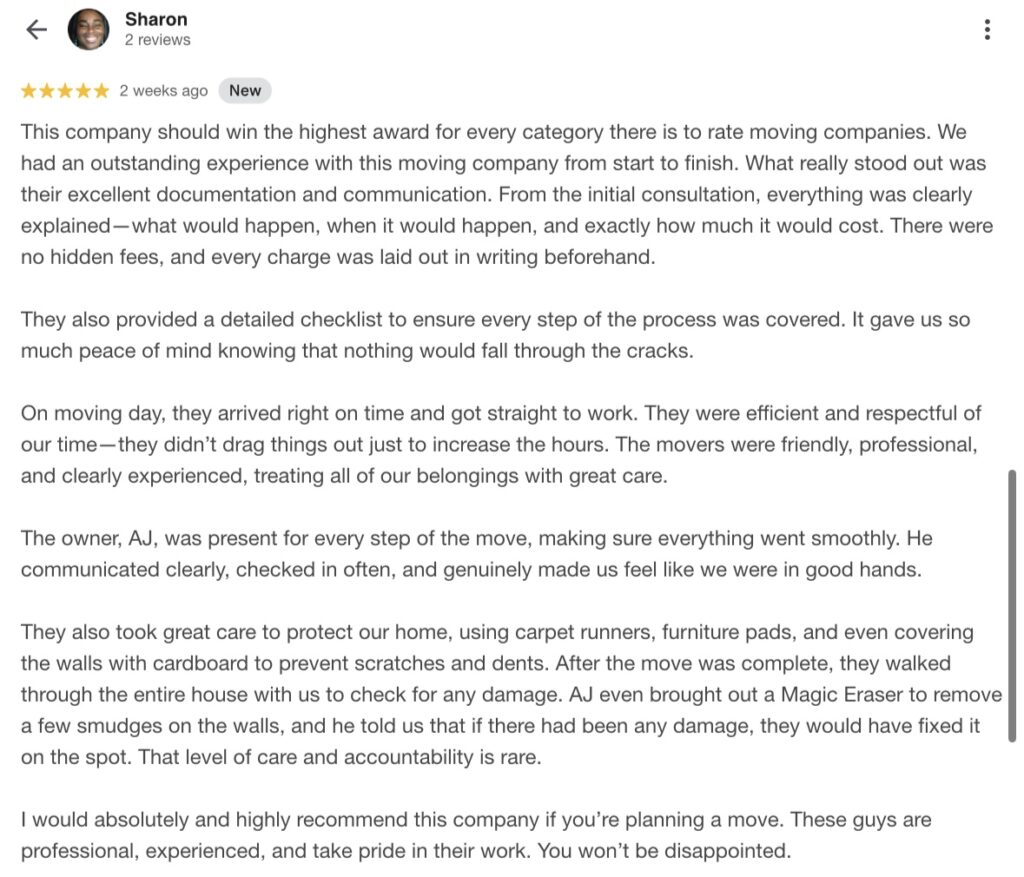Image resolution: width=1024 pixels, height=877 pixels.
Task: Click the first gold rating star
Action: [29, 91]
